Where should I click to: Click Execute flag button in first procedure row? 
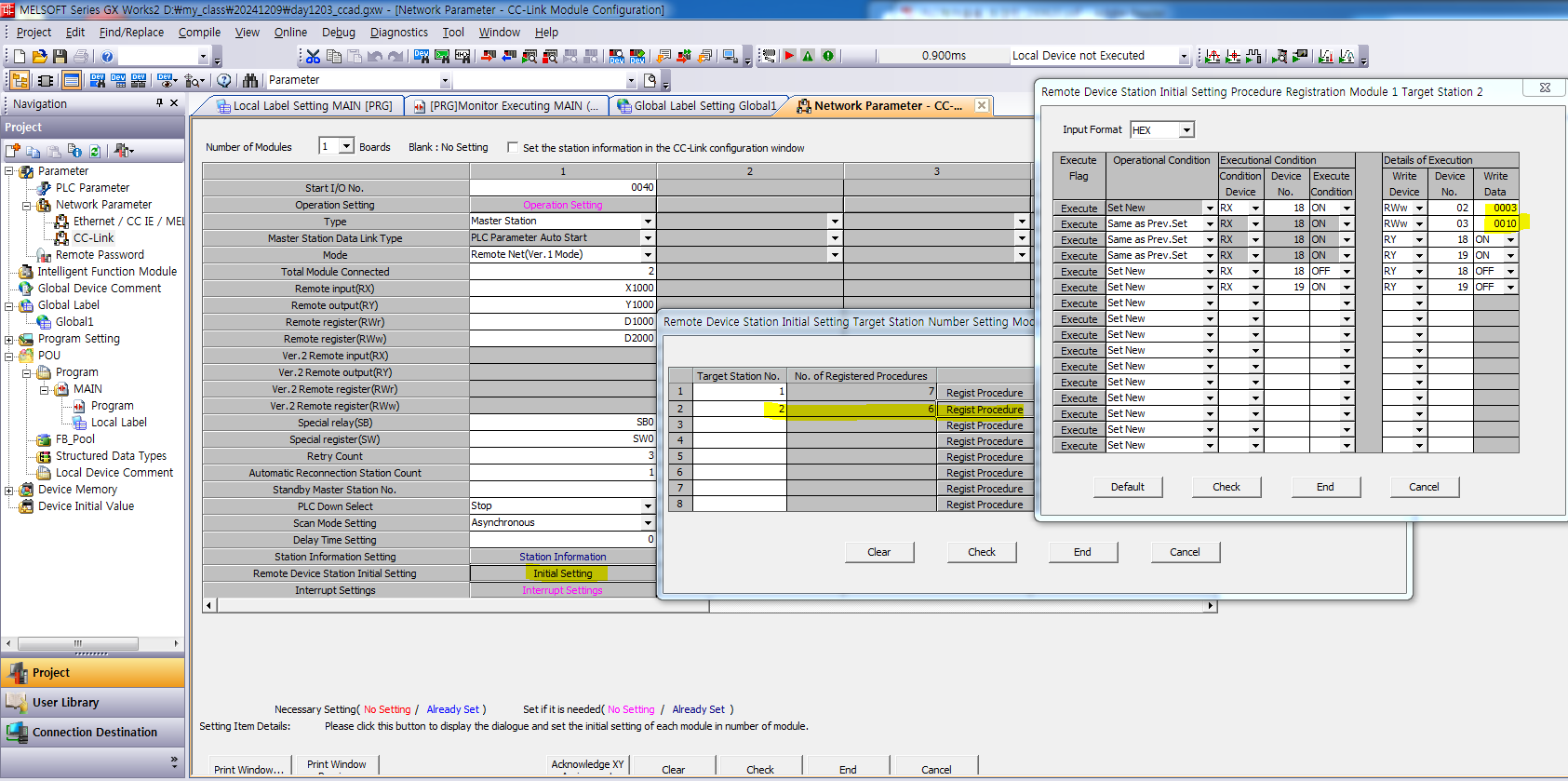1079,209
